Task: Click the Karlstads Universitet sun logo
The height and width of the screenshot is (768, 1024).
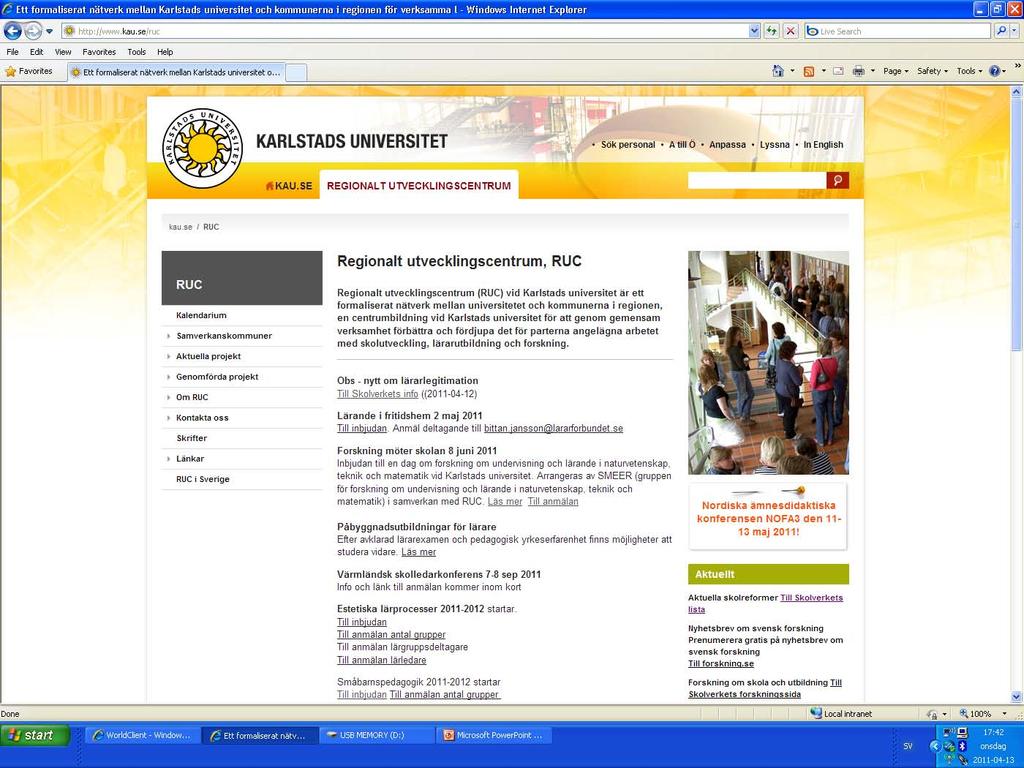Action: pyautogui.click(x=202, y=149)
